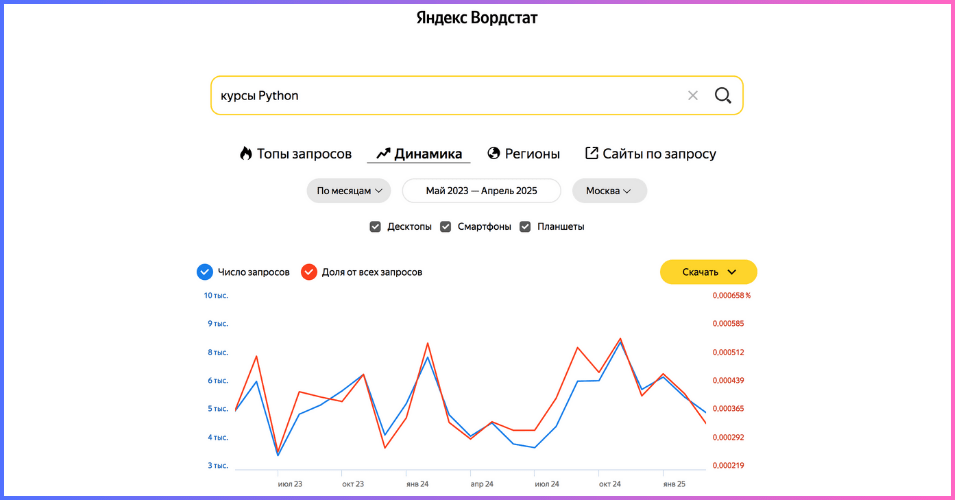955x500 pixels.
Task: Click the июл 23 timeline label
Action: (290, 484)
